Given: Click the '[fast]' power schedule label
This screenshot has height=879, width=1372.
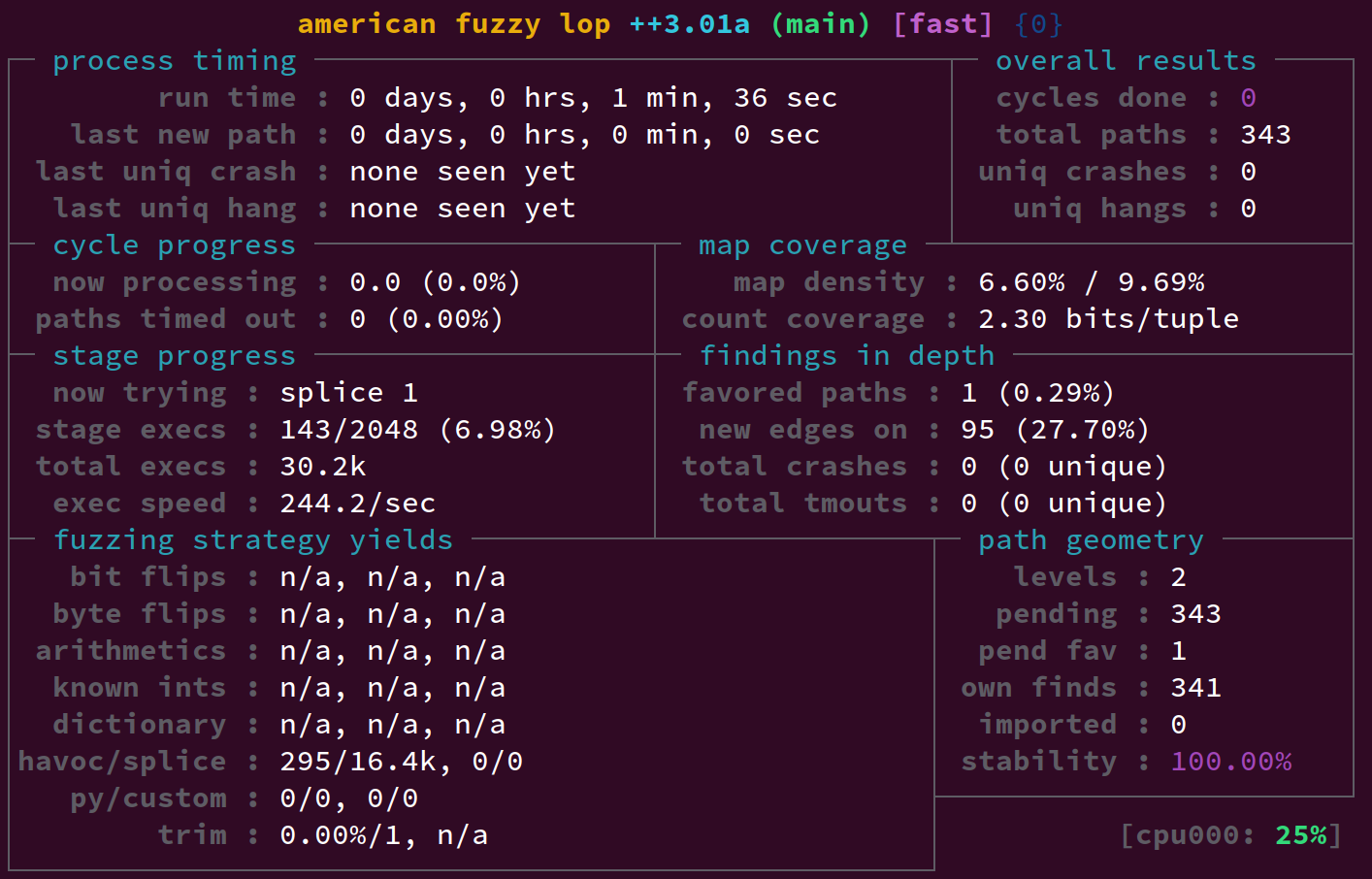Looking at the screenshot, I should [x=943, y=24].
